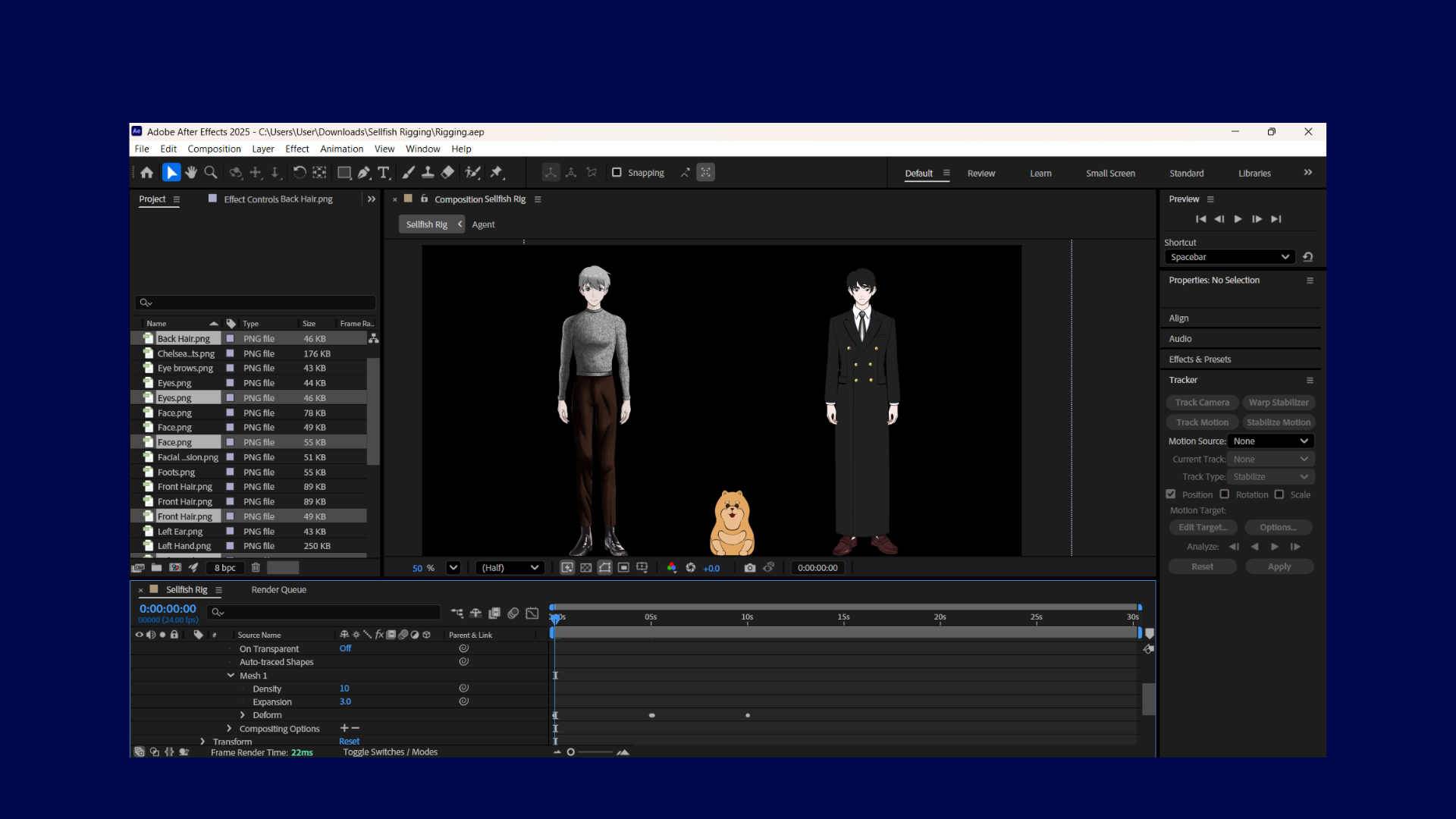Expand the Transform property group
Screen dimensions: 1456x819
(x=202, y=742)
